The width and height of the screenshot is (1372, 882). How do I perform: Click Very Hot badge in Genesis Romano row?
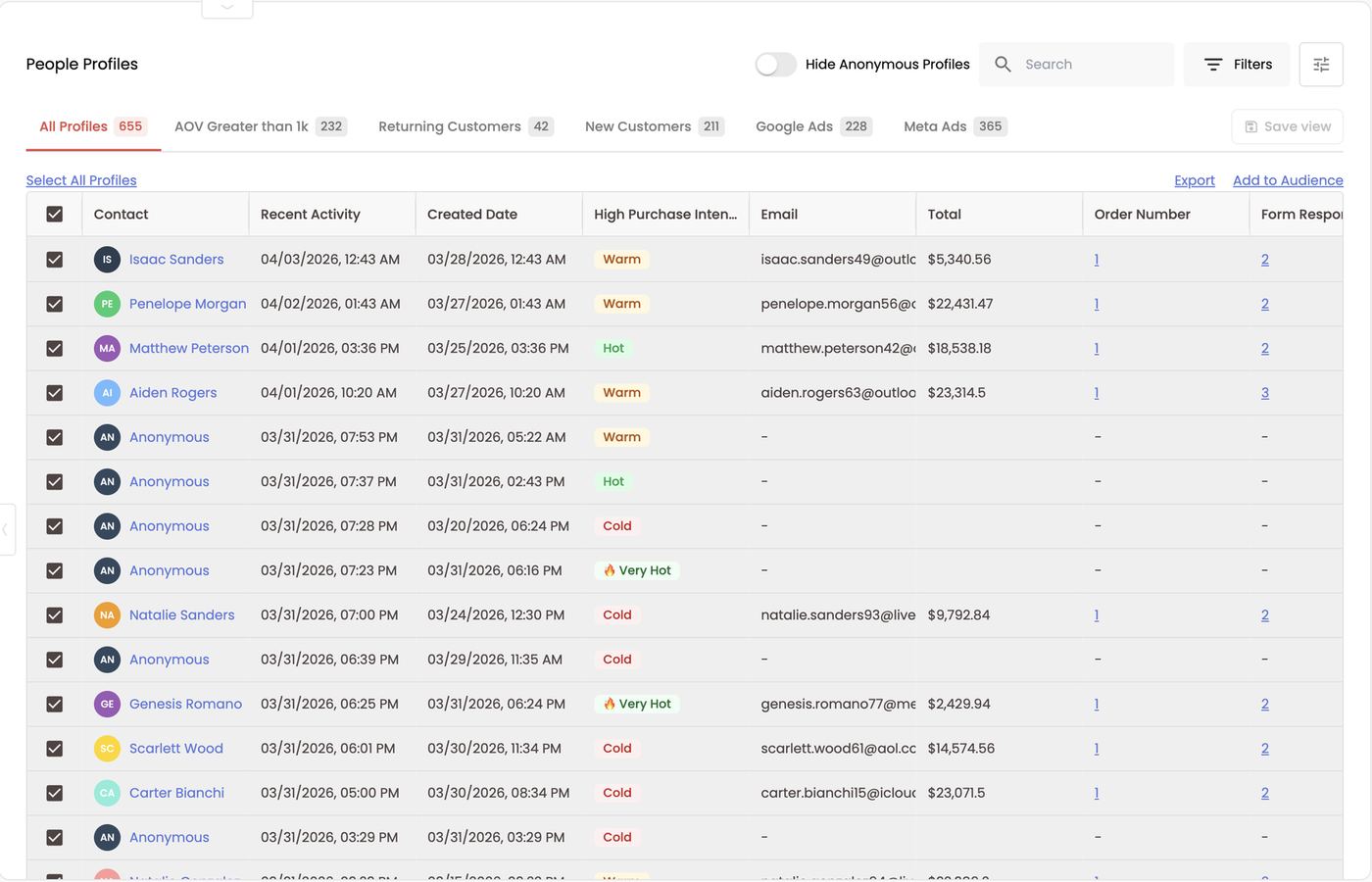(637, 704)
